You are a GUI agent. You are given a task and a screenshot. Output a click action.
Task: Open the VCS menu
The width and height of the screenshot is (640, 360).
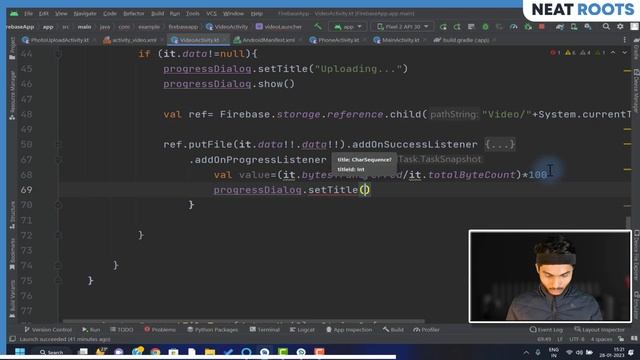point(211,13)
